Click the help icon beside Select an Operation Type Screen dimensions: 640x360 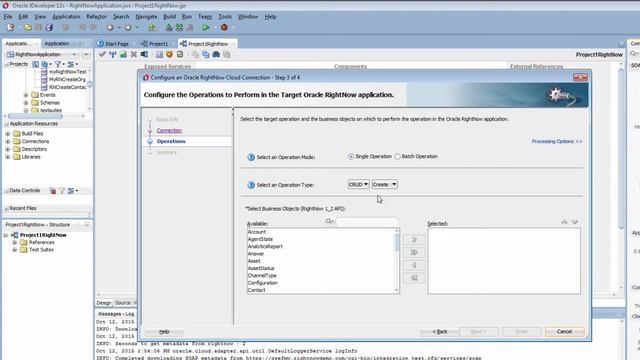(251, 185)
